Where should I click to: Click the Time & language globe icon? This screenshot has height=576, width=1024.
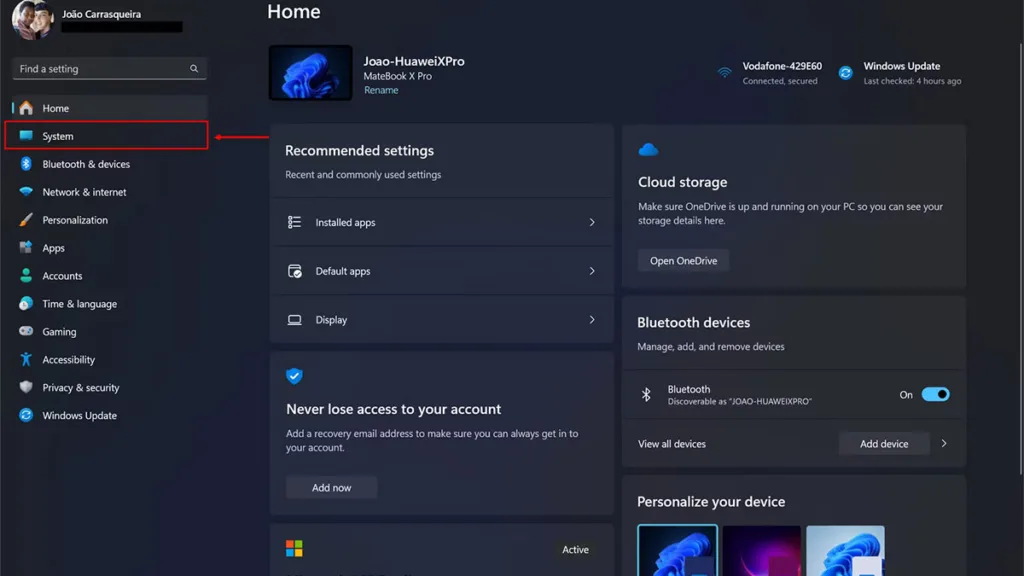coord(26,303)
